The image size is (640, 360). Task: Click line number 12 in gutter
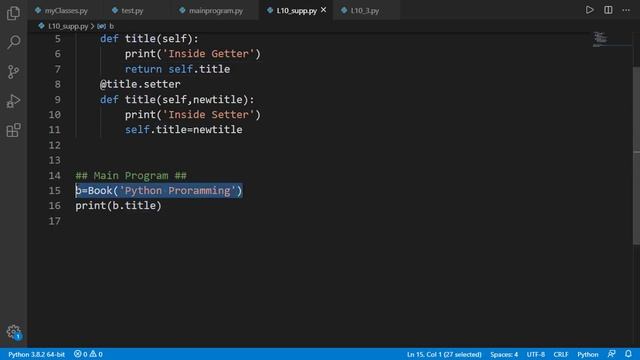[55, 145]
